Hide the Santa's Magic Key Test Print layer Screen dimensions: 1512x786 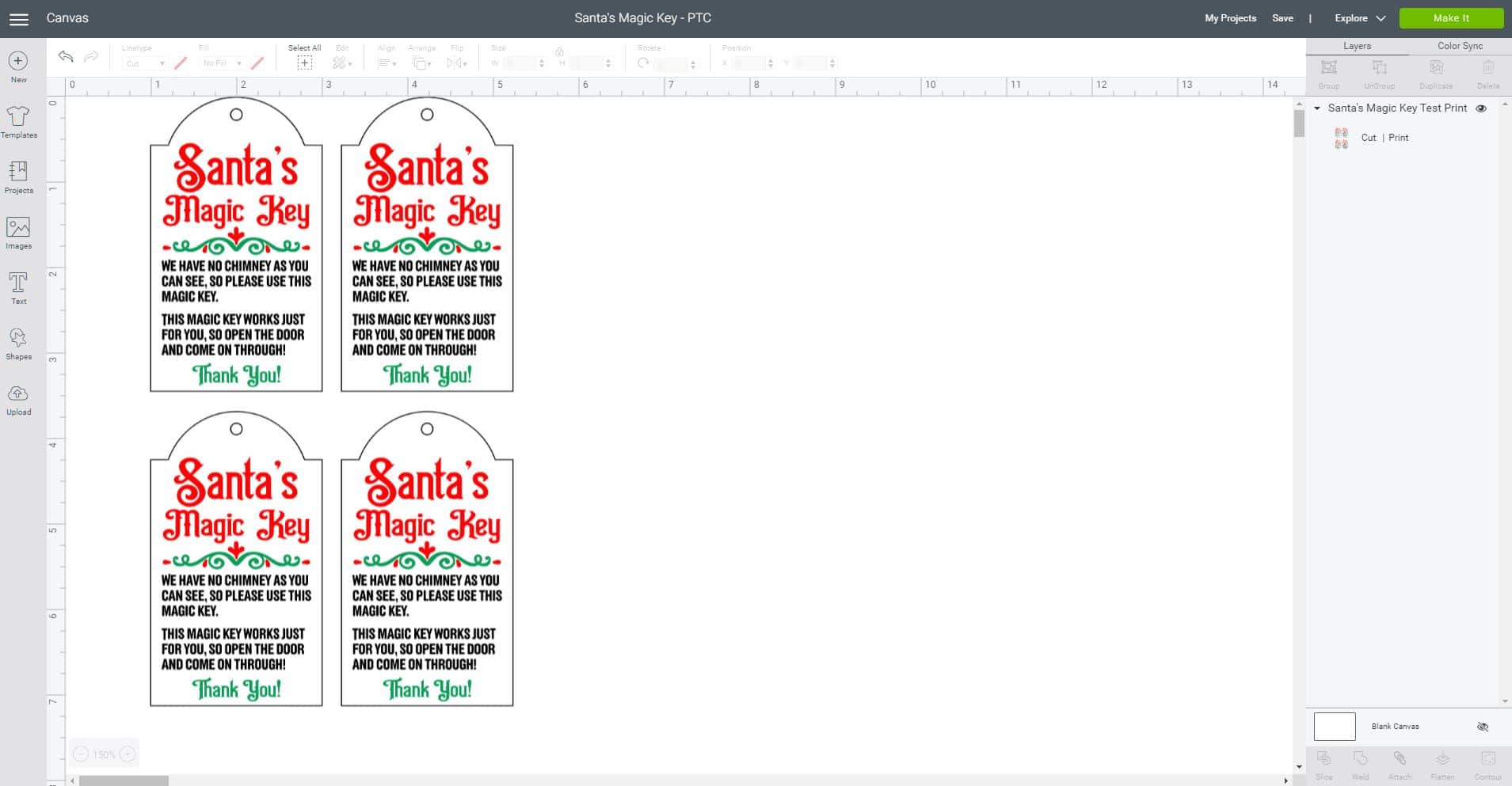[x=1481, y=108]
